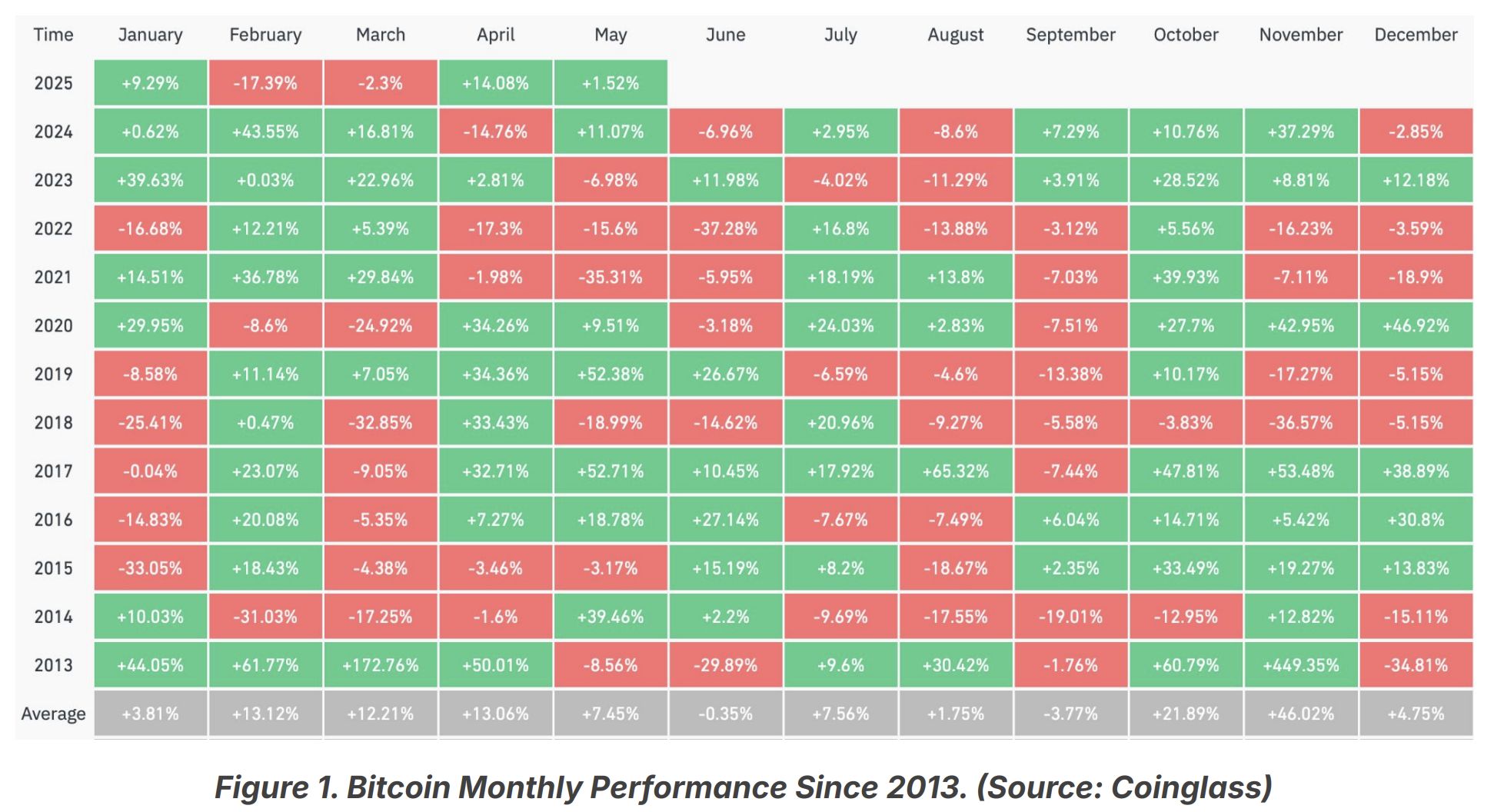Select the Average row label
This screenshot has width=1494, height=812.
(53, 714)
